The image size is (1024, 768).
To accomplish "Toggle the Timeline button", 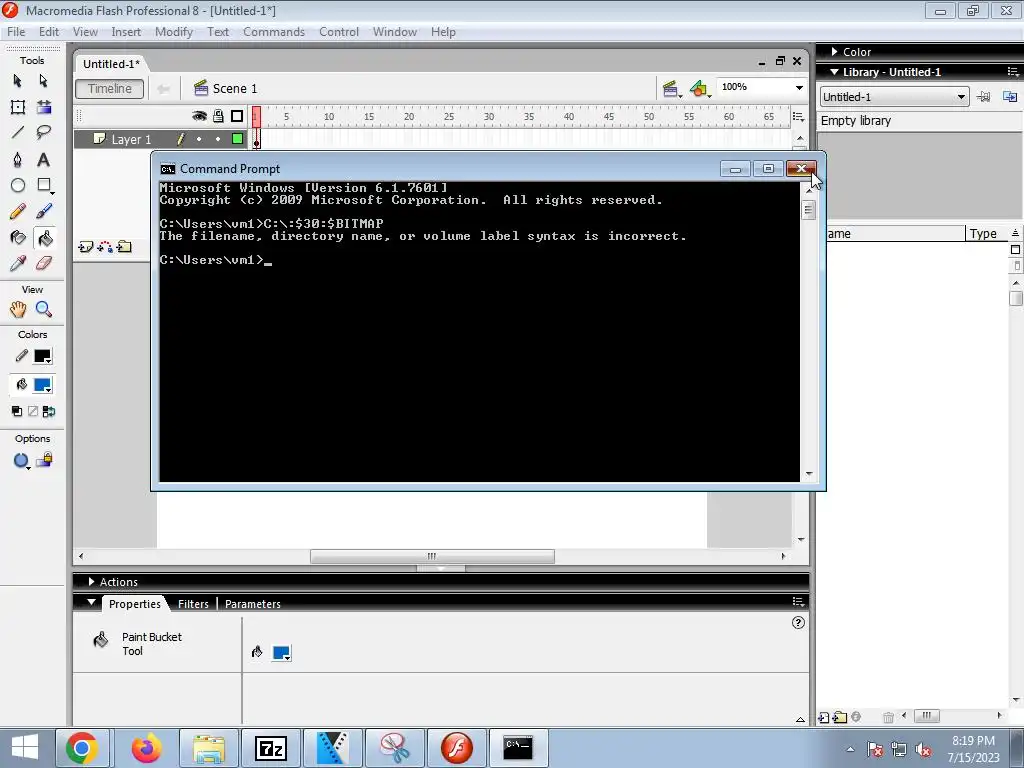I will (110, 89).
